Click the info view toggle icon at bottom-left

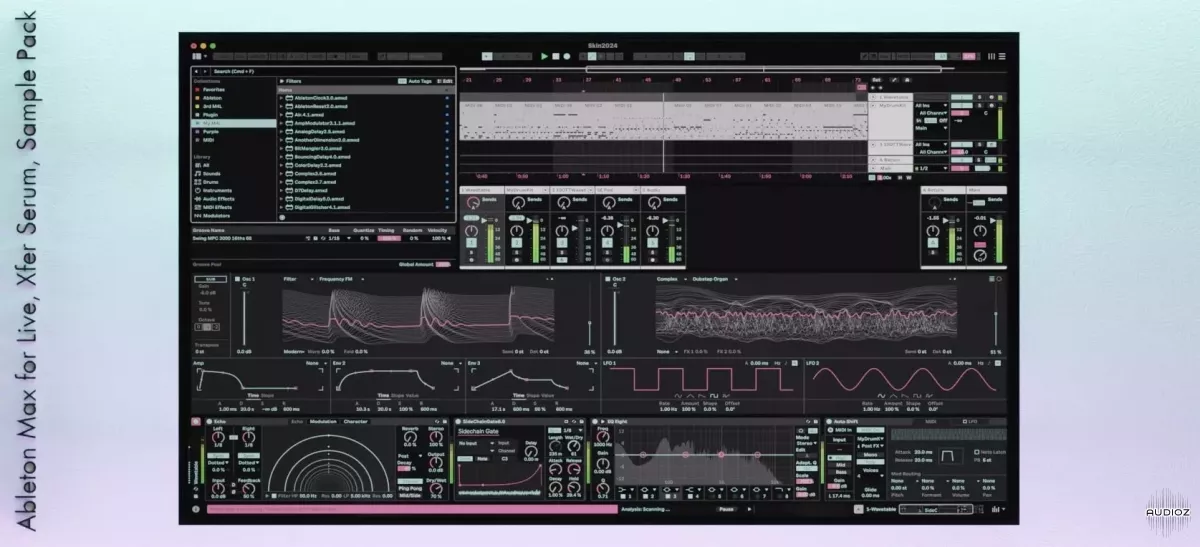tap(196, 508)
